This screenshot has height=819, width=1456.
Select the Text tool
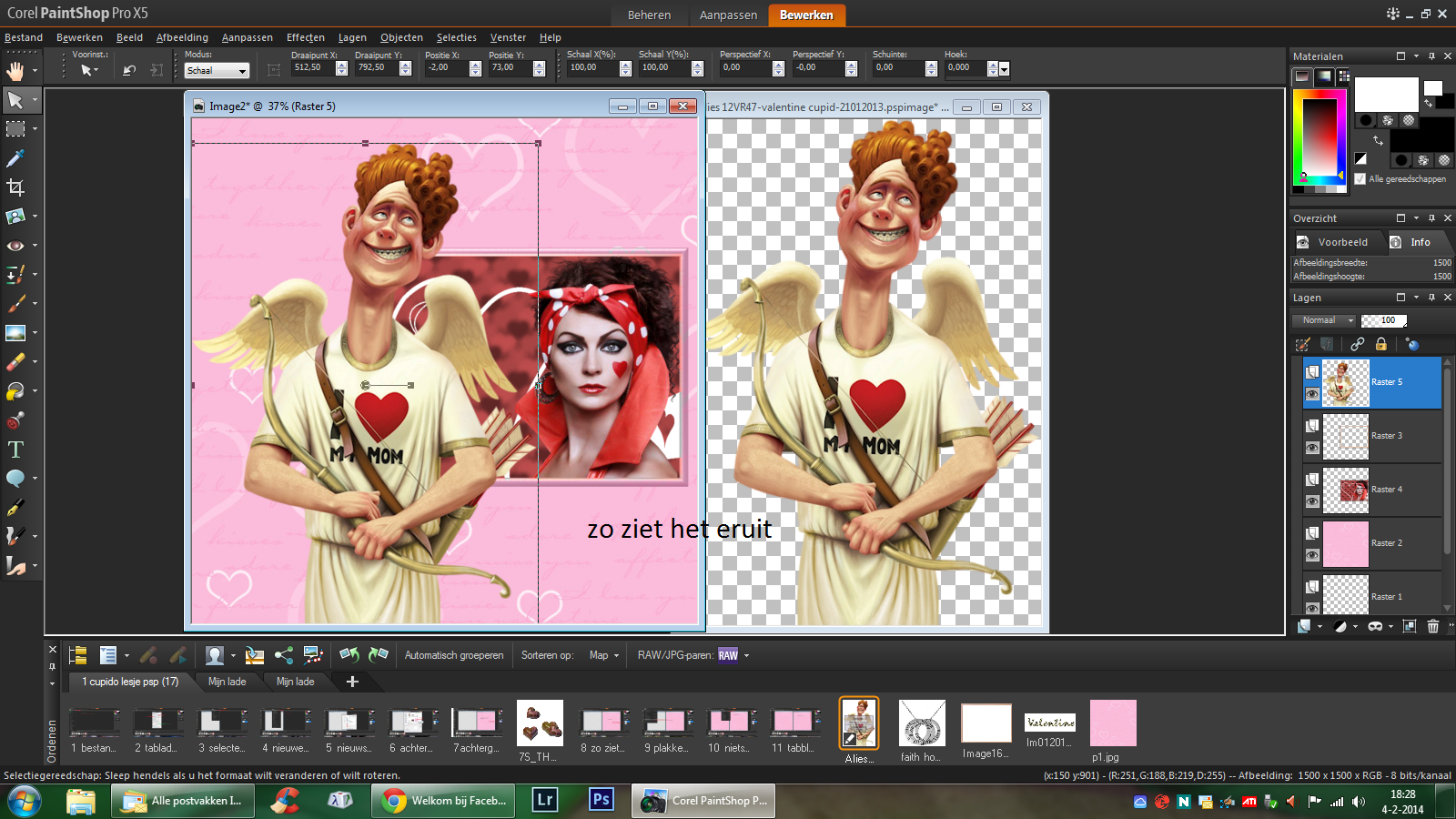pyautogui.click(x=15, y=450)
